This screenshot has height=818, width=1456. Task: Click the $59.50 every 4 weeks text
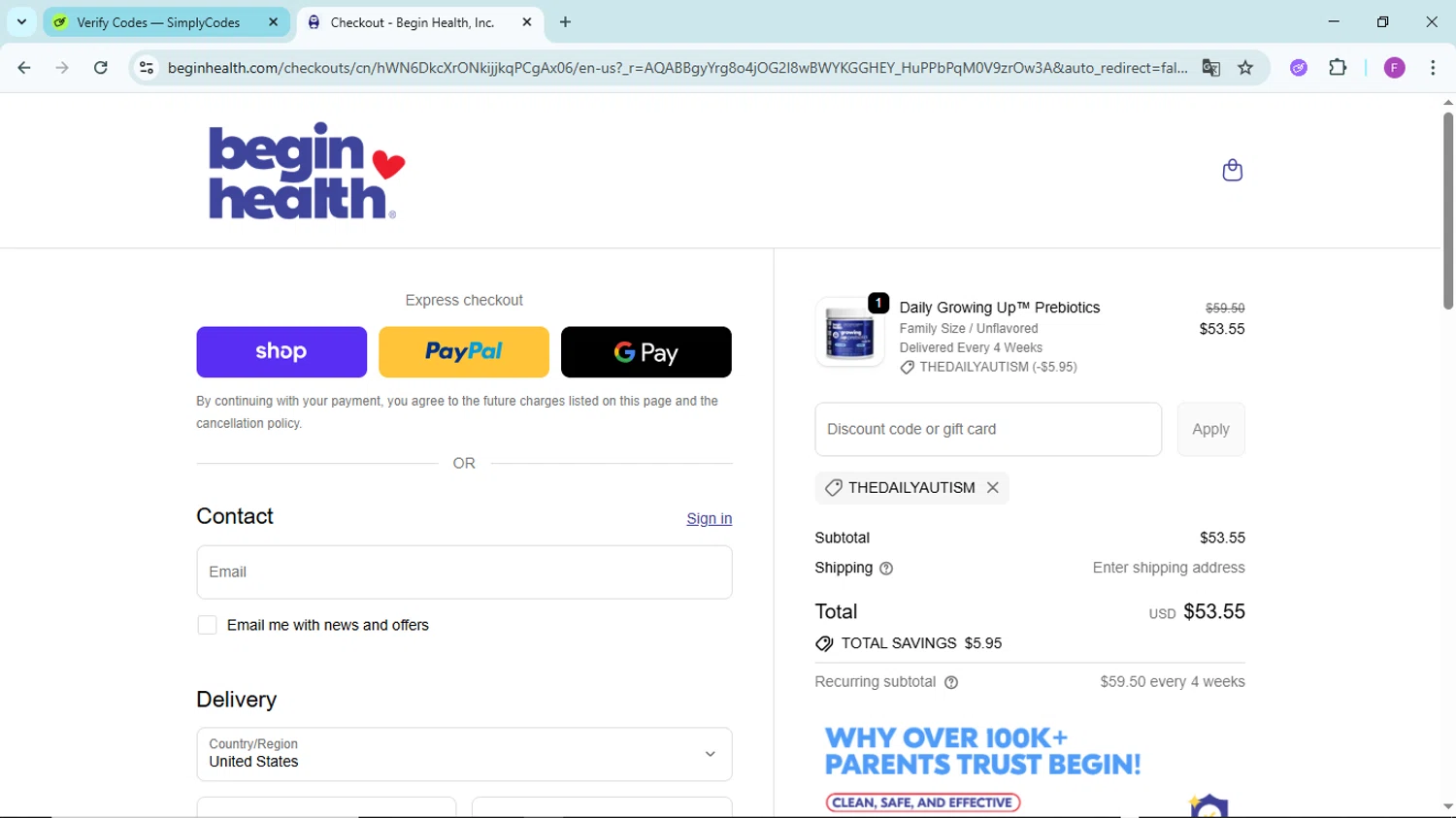[1173, 682]
